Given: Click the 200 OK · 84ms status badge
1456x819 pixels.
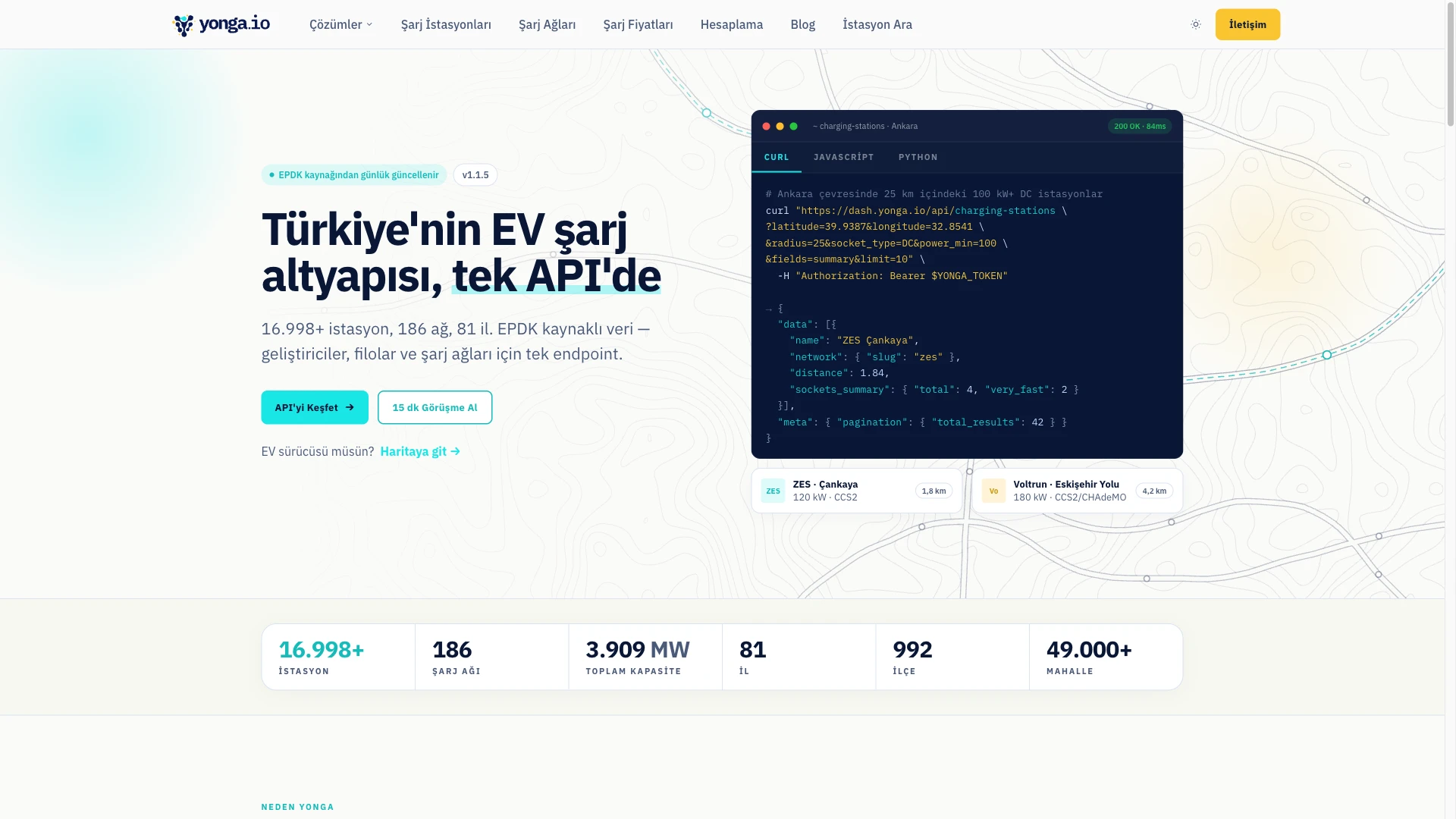Looking at the screenshot, I should pyautogui.click(x=1140, y=127).
